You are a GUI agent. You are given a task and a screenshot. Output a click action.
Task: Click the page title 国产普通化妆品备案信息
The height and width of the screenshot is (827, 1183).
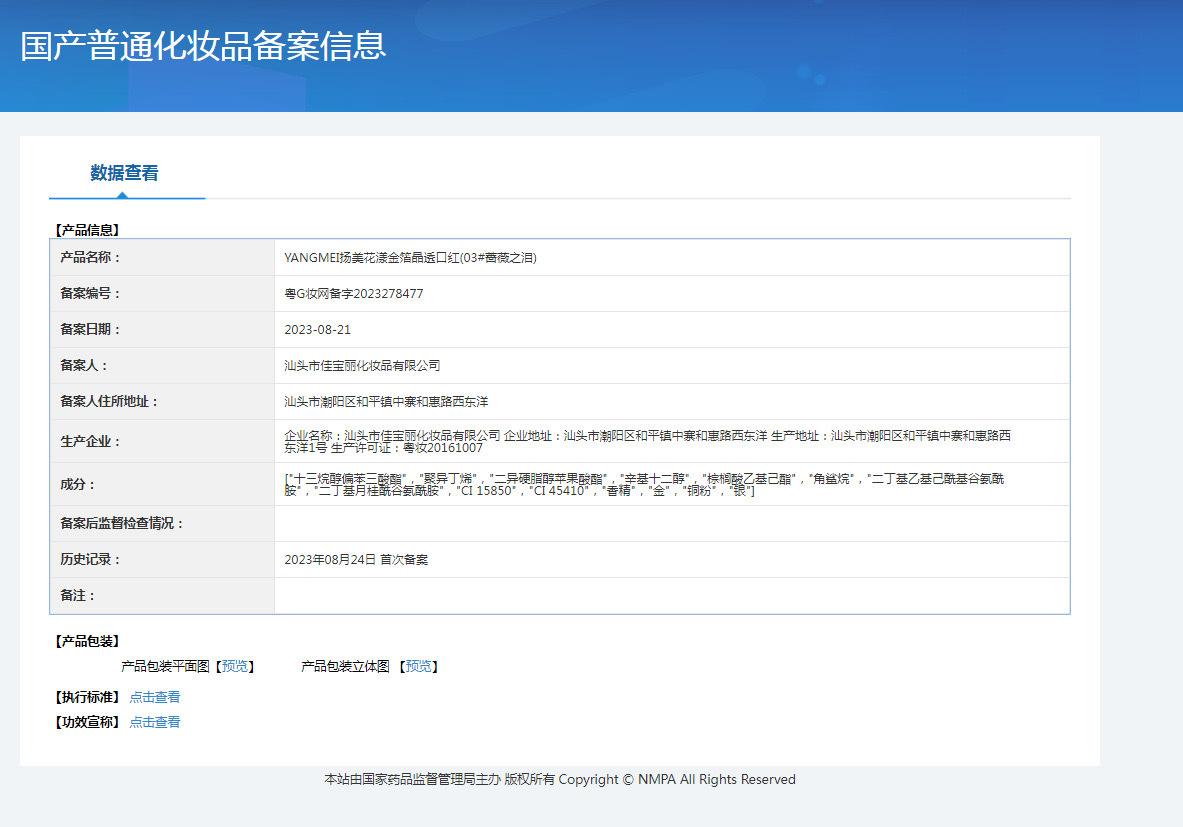click(x=203, y=46)
